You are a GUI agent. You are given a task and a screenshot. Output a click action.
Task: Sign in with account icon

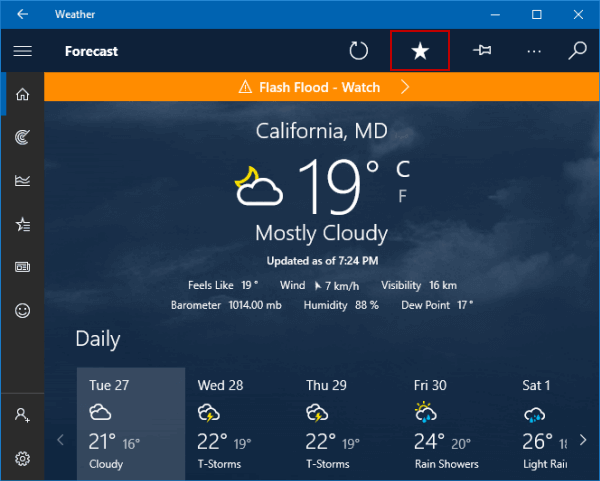tap(23, 415)
